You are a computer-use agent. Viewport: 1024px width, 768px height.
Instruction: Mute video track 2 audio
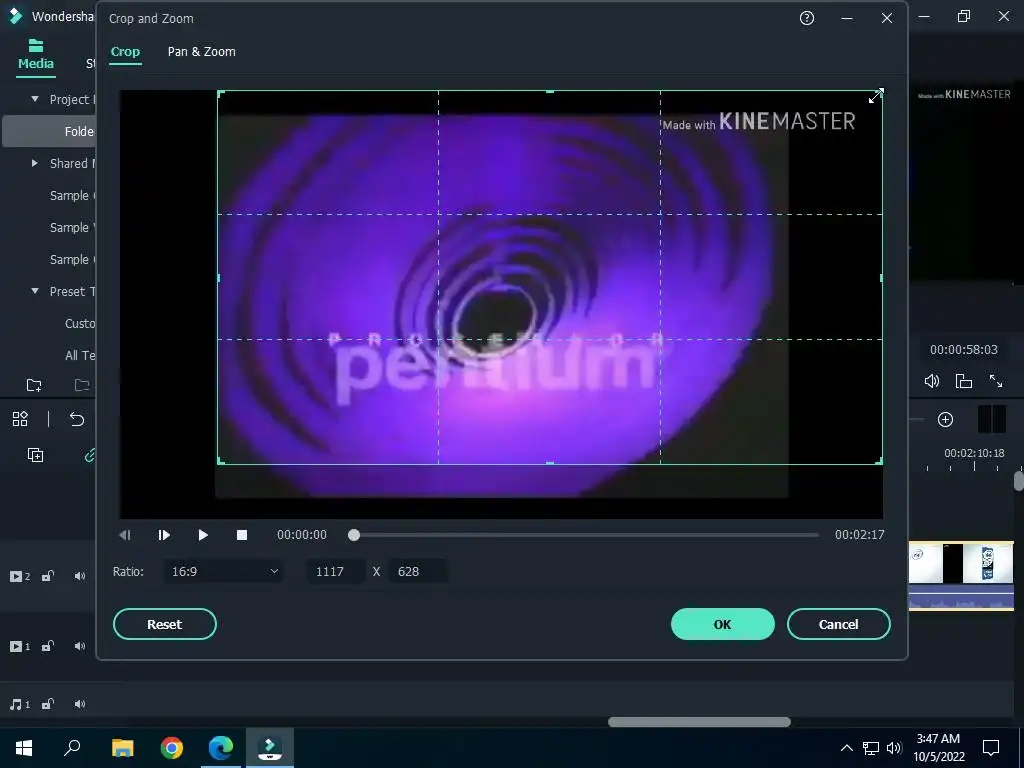point(80,576)
